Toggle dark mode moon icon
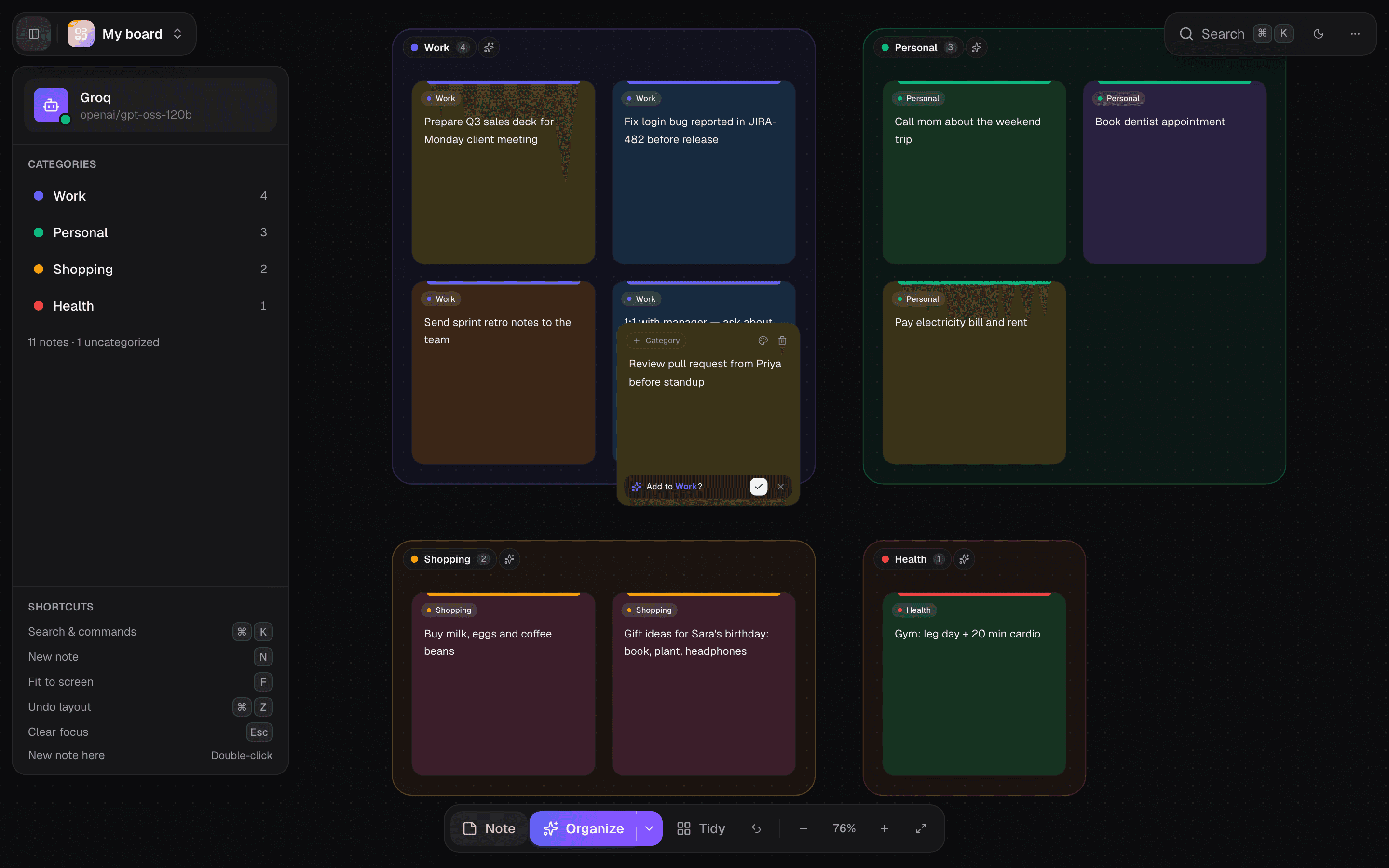 1319,34
